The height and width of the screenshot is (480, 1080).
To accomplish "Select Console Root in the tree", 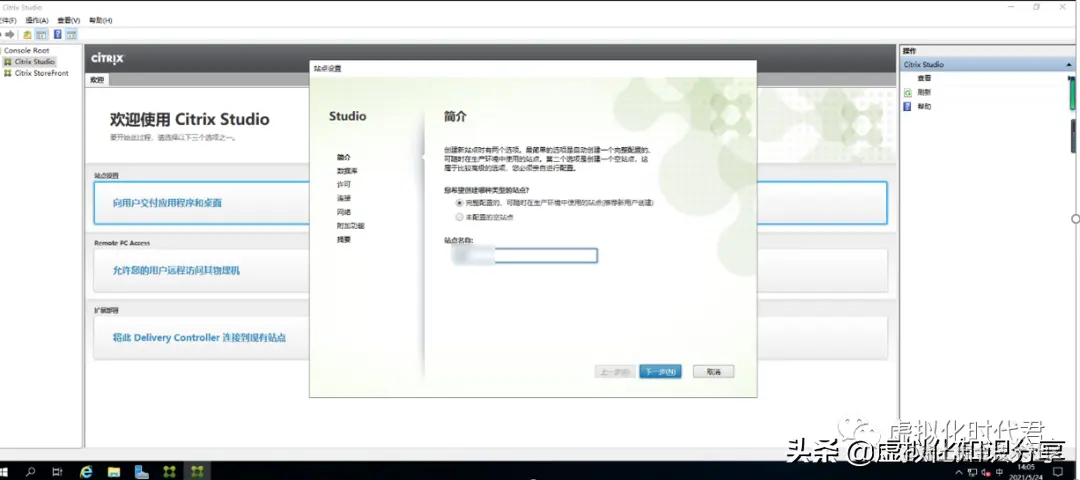I will [x=27, y=50].
